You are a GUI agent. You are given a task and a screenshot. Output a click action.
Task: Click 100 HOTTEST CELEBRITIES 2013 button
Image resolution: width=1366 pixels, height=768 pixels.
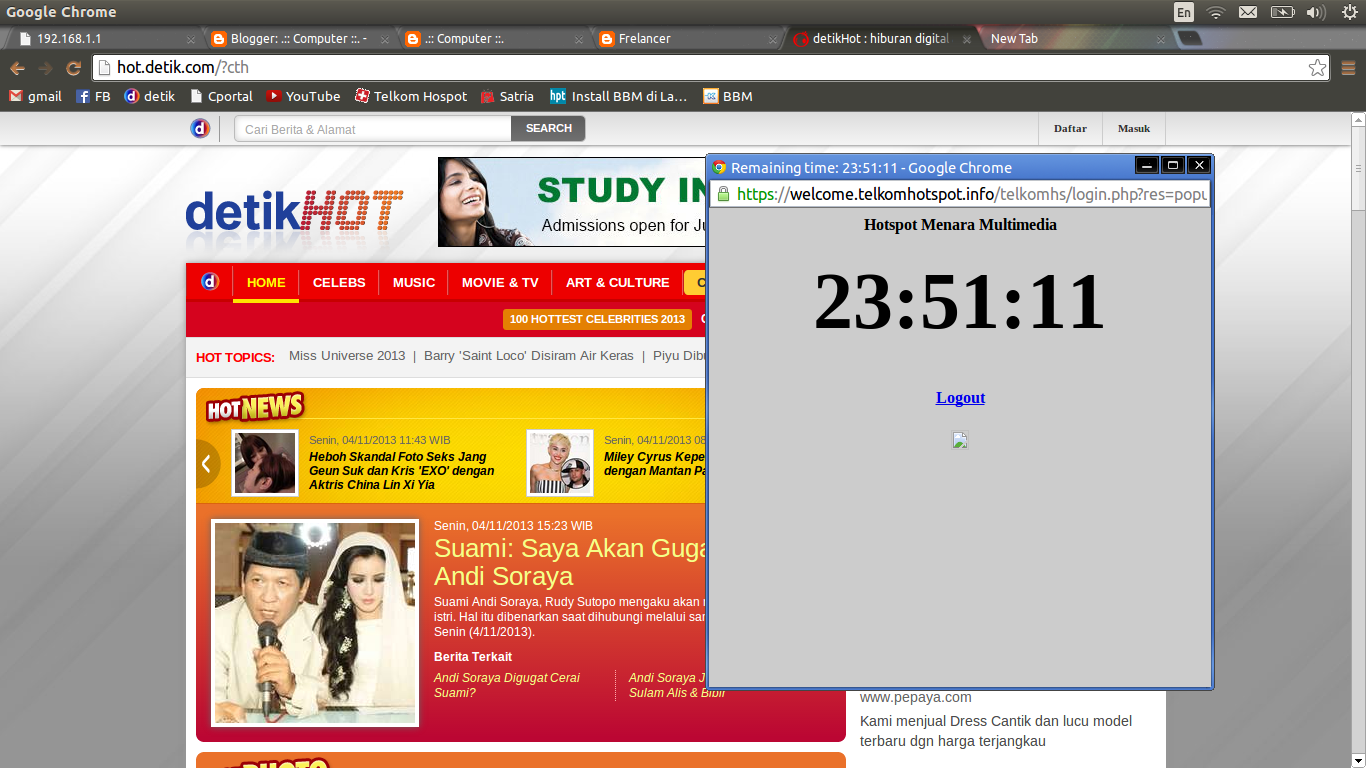click(597, 319)
